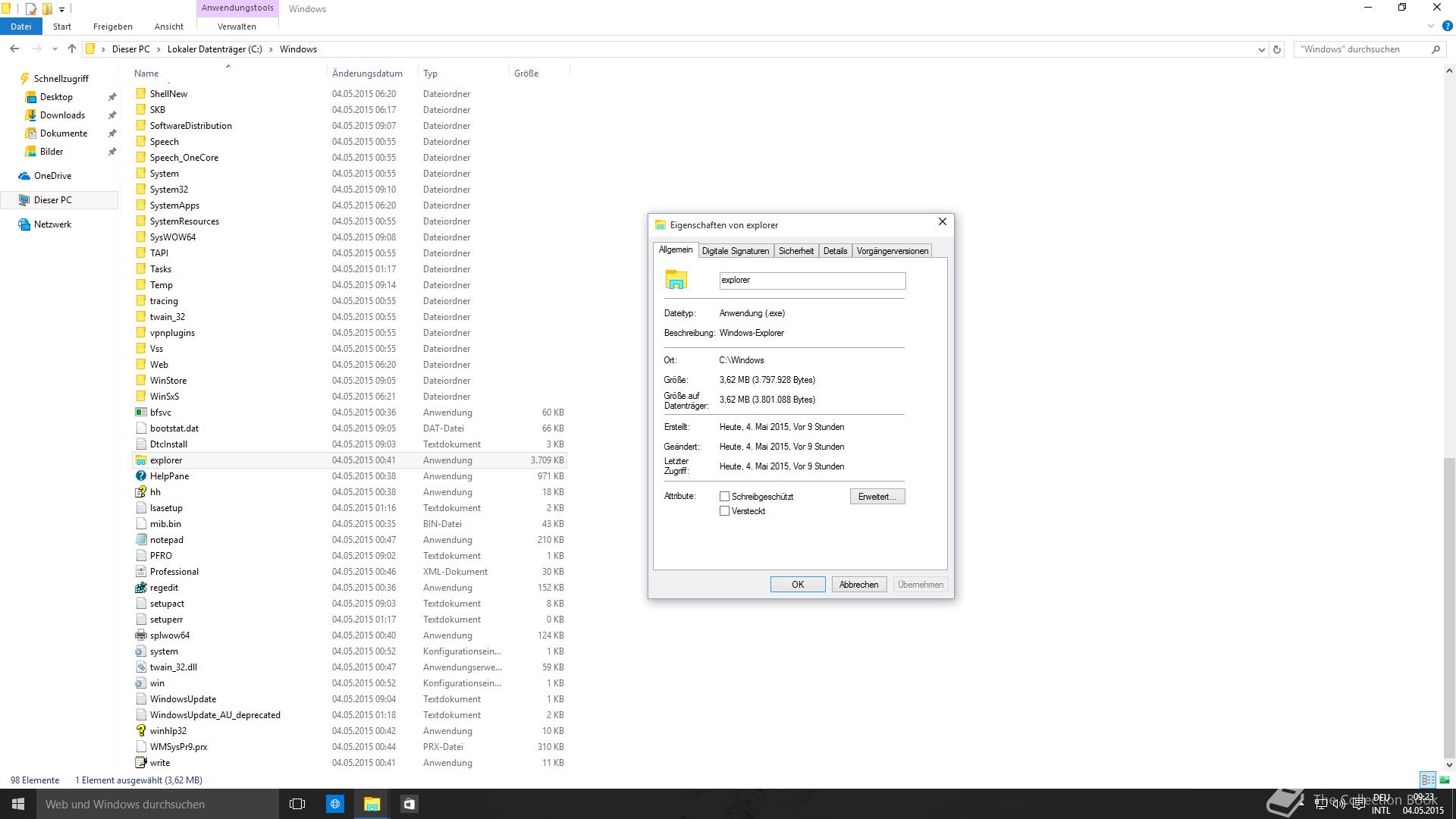1456x819 pixels.
Task: Click the notepad file icon
Action: click(x=140, y=540)
